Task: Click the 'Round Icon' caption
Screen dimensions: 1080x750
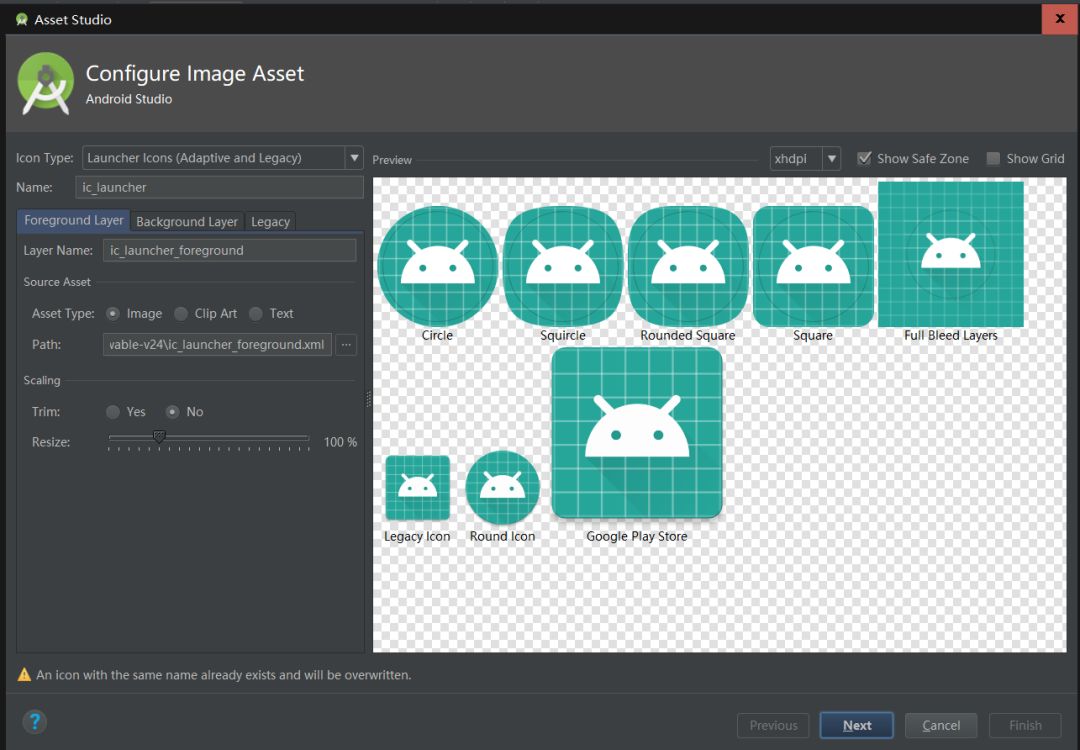Action: tap(503, 537)
